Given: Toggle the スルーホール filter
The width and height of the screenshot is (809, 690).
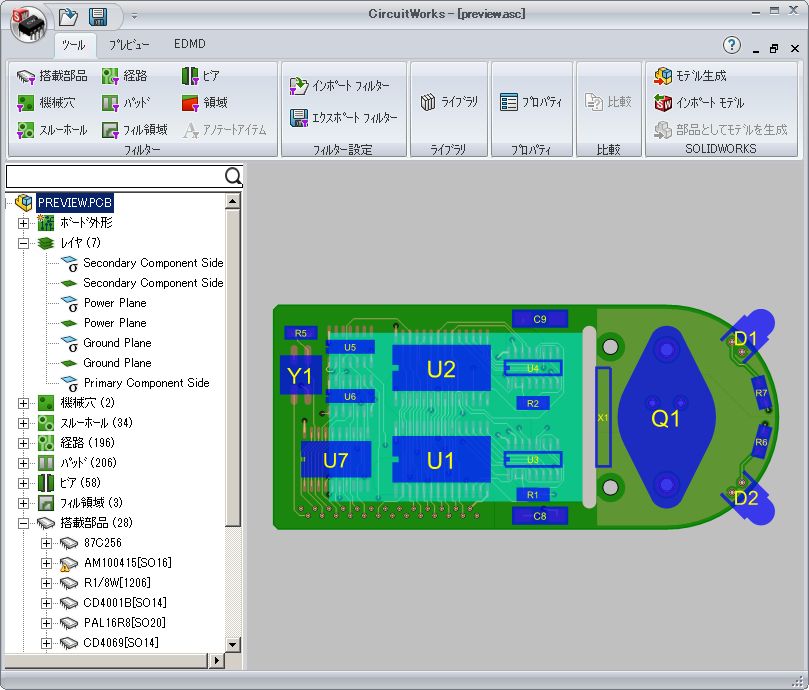Looking at the screenshot, I should click(52, 130).
